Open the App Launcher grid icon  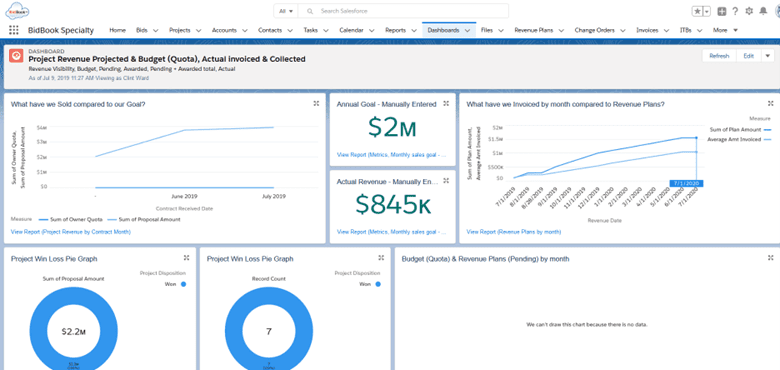click(13, 30)
